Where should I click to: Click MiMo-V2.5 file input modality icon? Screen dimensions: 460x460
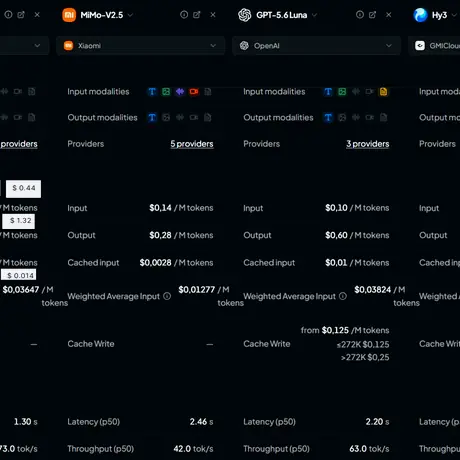click(208, 92)
